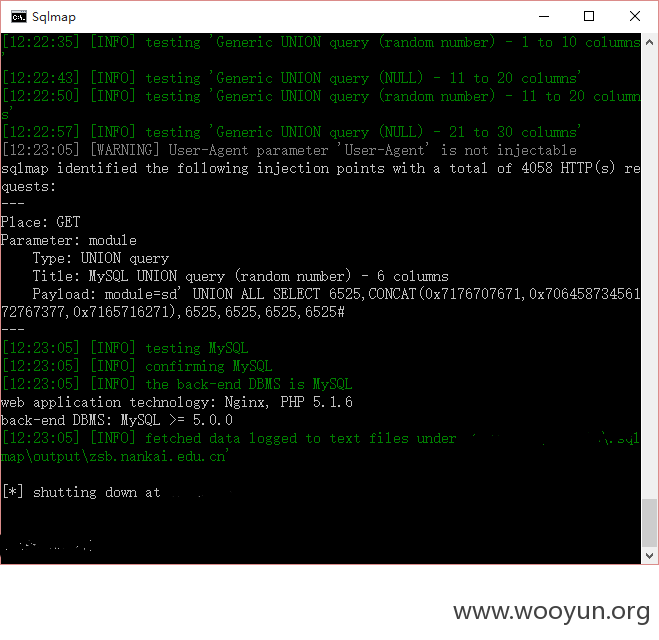Click the WARNING User-Agent not injectable line

(290, 150)
